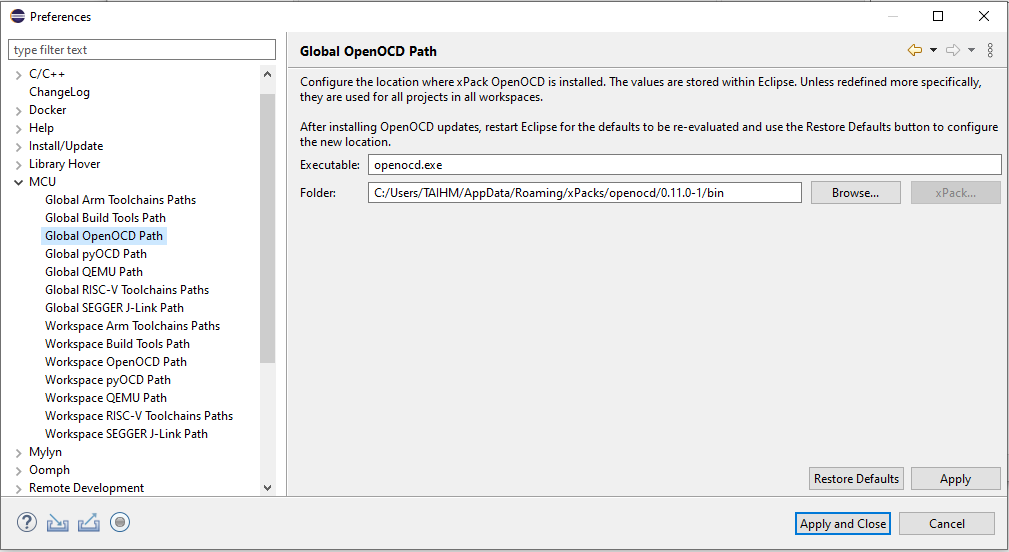The height and width of the screenshot is (552, 1009).
Task: Expand the Library Hover tree node
Action: tap(18, 165)
